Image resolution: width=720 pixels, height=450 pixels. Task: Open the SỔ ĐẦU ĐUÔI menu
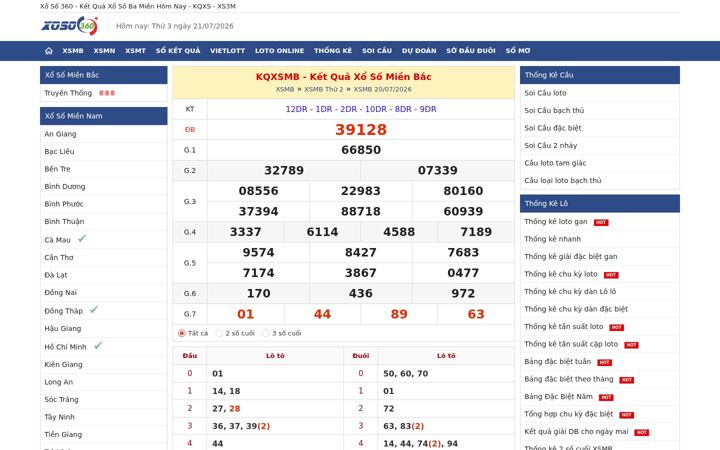point(471,51)
